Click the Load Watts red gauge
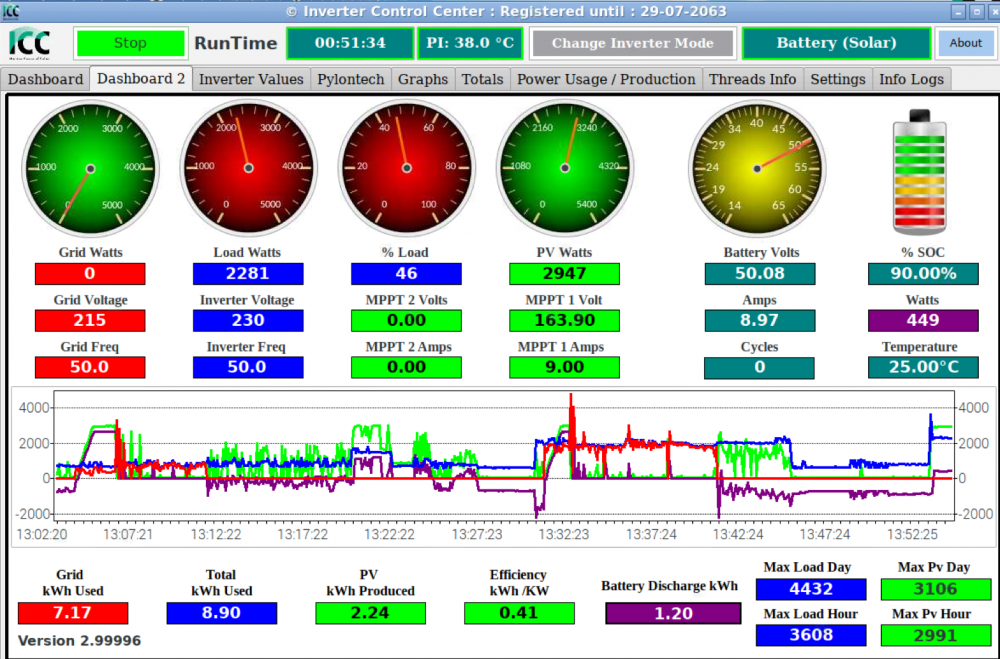 click(x=249, y=168)
